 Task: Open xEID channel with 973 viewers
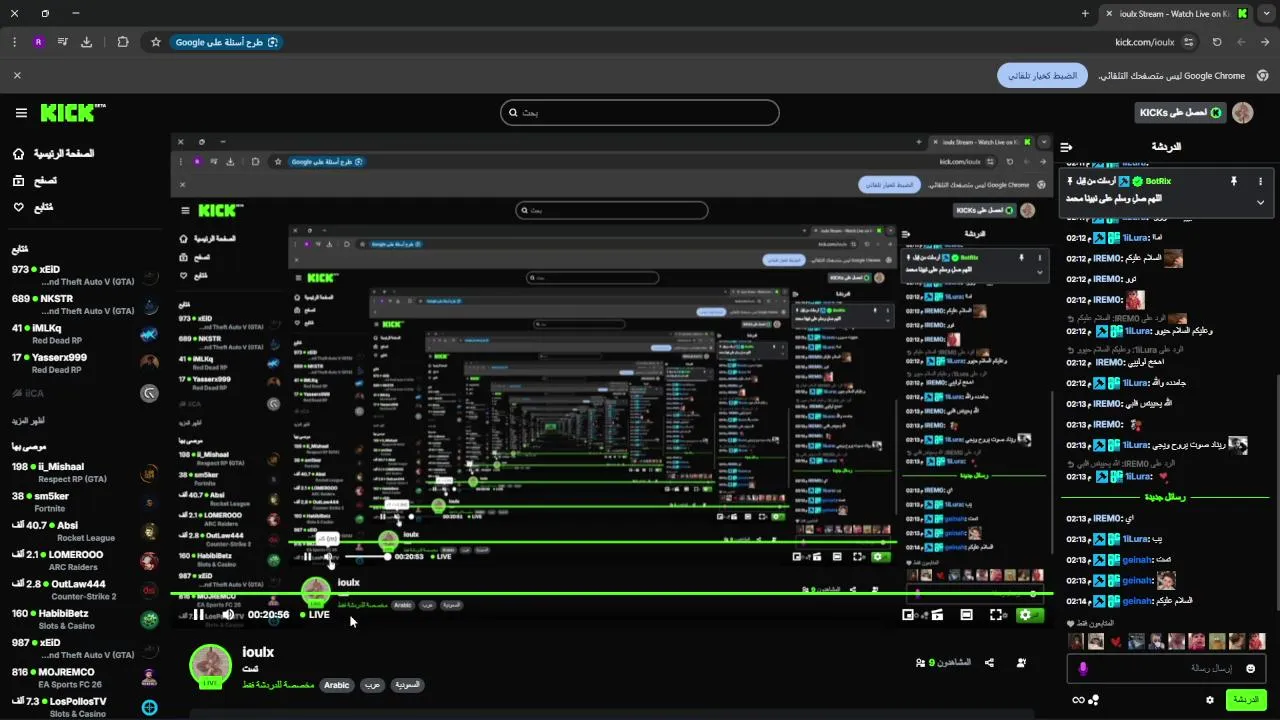(x=85, y=276)
